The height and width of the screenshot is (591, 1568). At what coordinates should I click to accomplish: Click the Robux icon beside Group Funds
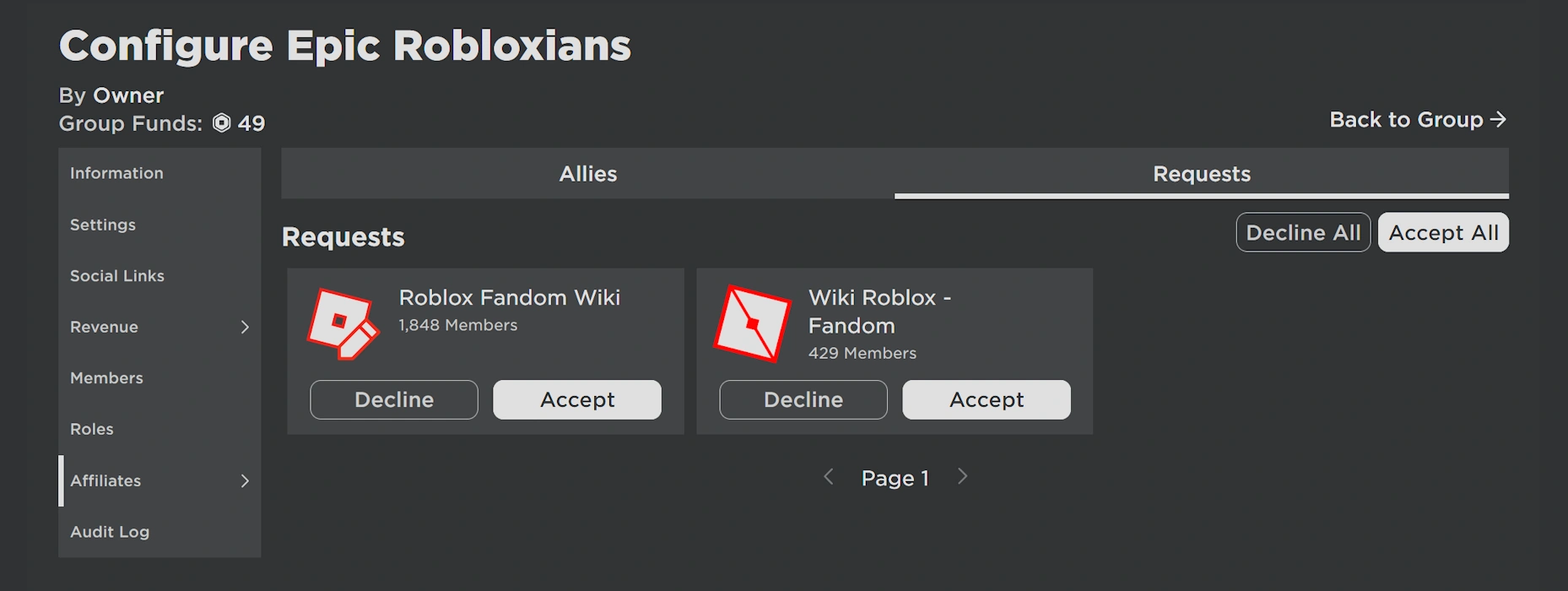pyautogui.click(x=221, y=123)
